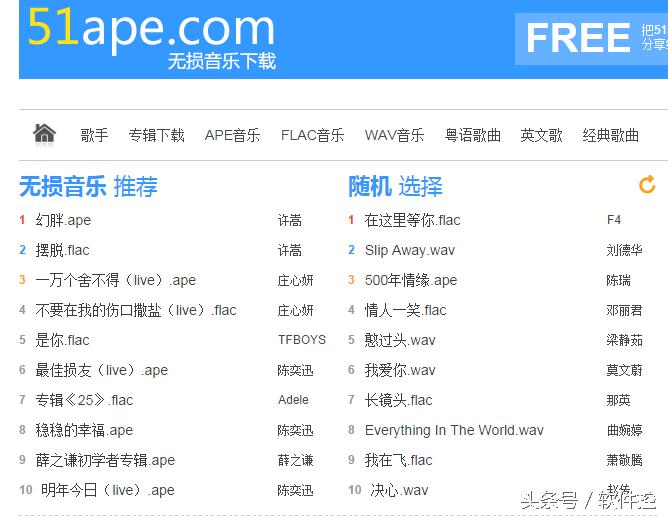Go to the FLAC音乐 section
Viewport: 668px width, 517px height.
pyautogui.click(x=312, y=135)
